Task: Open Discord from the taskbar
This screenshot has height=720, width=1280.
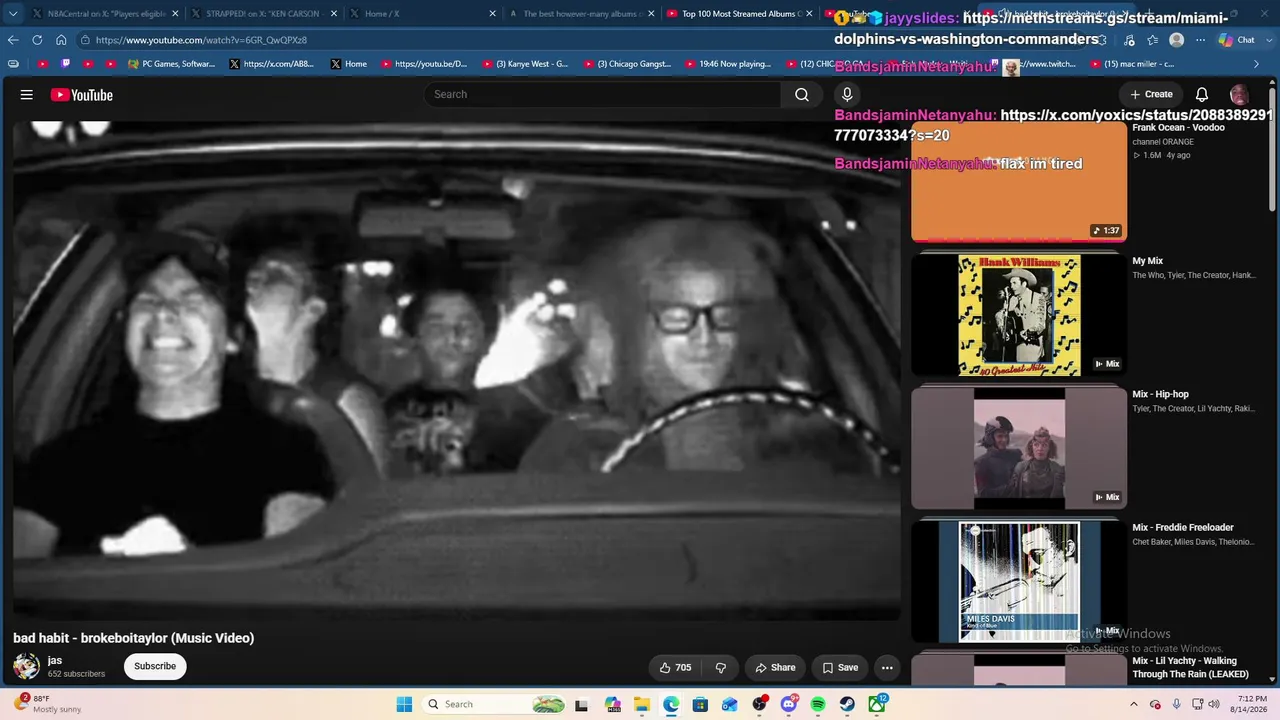Action: coord(789,704)
